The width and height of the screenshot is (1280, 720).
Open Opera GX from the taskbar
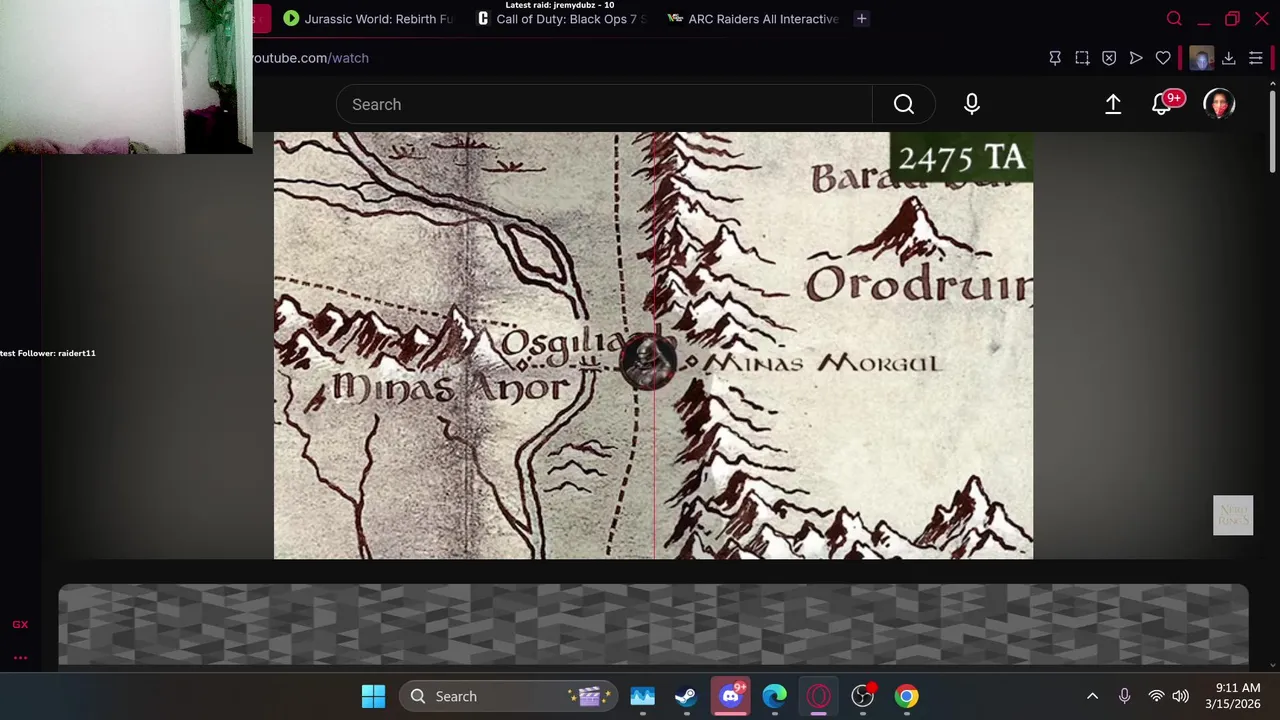[819, 696]
